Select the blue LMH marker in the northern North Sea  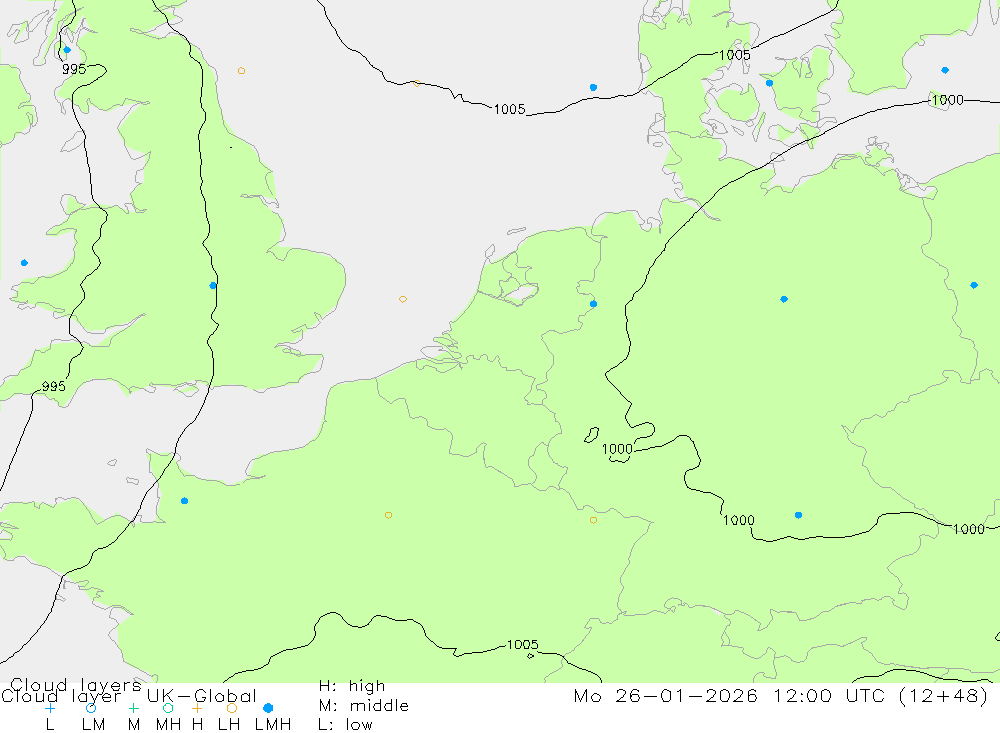pyautogui.click(x=593, y=87)
